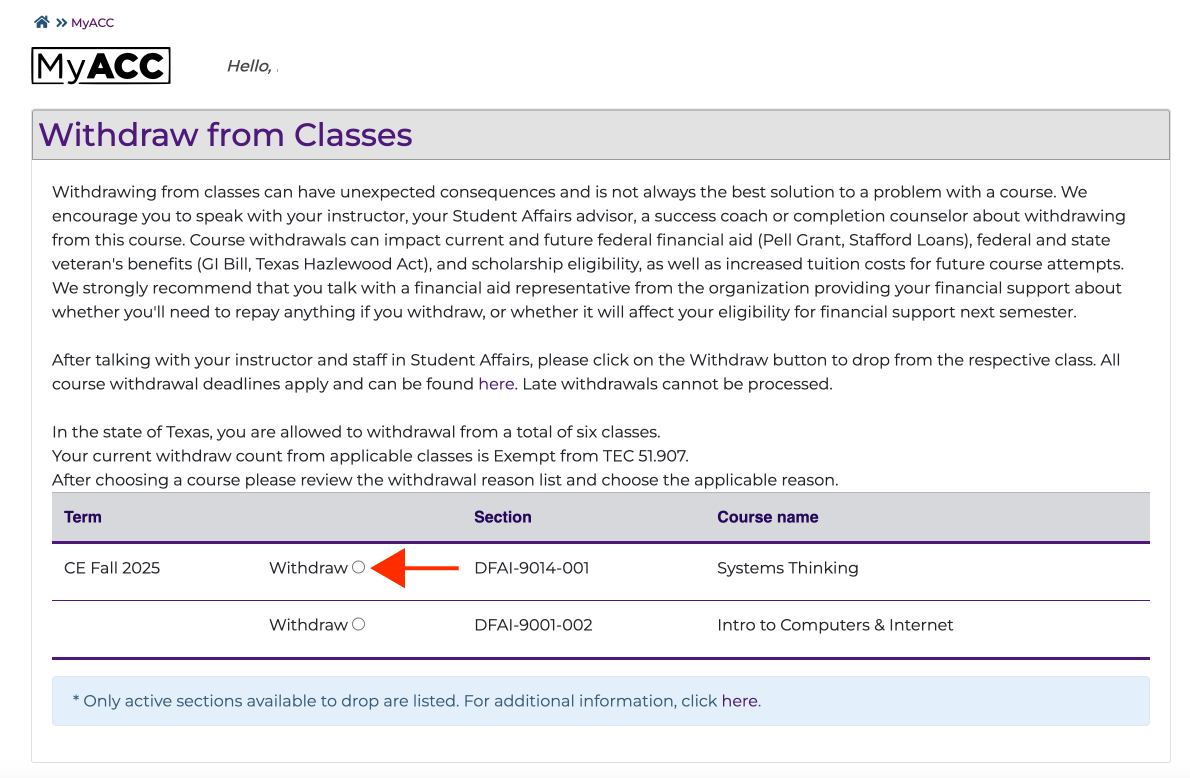This screenshot has height=778, width=1190.
Task: Click the Hello greeting text
Action: coord(250,65)
